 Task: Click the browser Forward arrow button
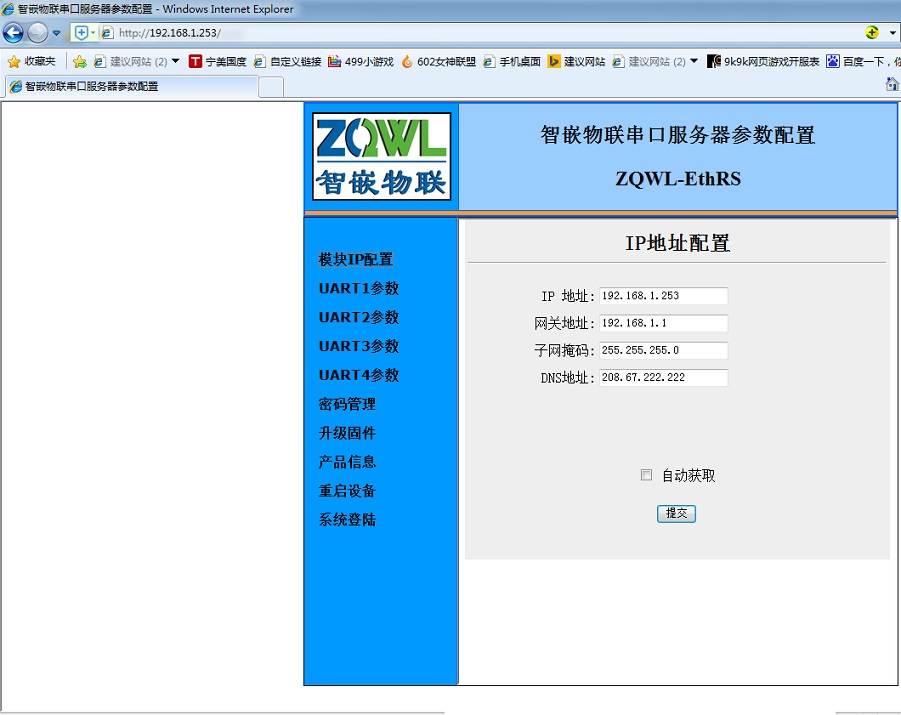[37, 32]
